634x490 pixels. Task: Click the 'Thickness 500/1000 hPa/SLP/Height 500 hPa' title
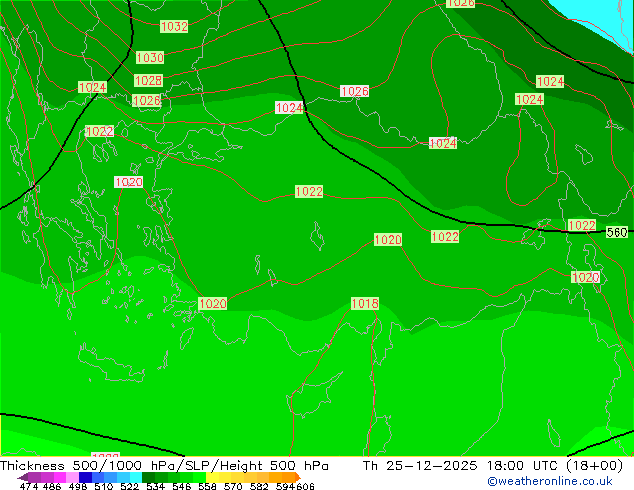pyautogui.click(x=164, y=466)
